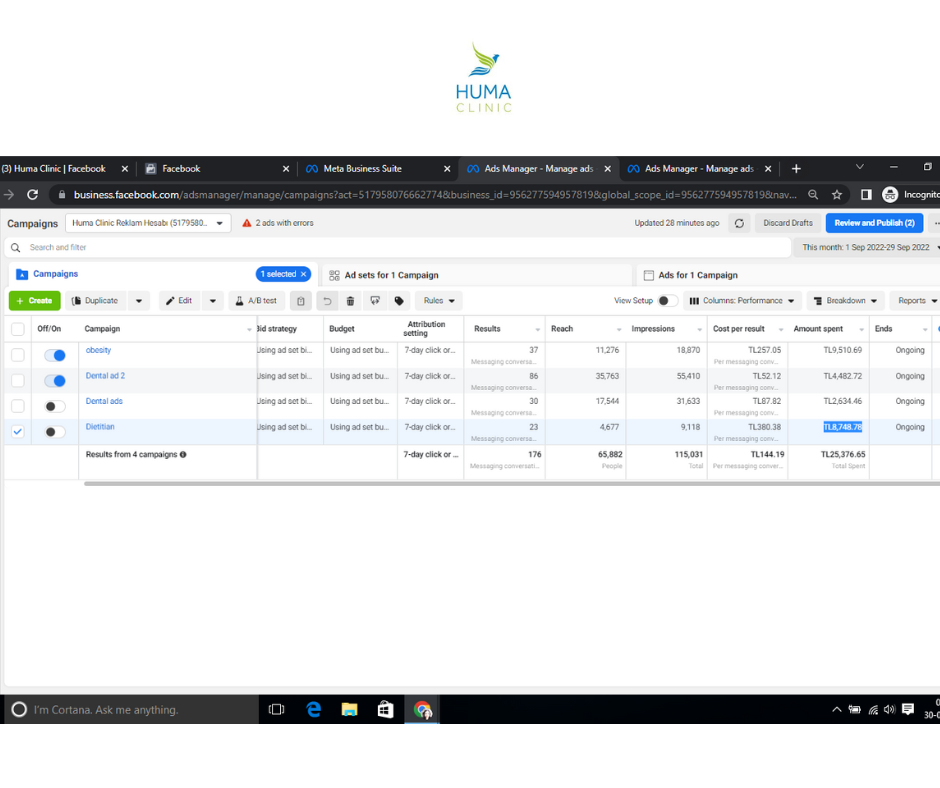The width and height of the screenshot is (940, 788).
Task: Click the Discard Drafts button
Action: (788, 223)
